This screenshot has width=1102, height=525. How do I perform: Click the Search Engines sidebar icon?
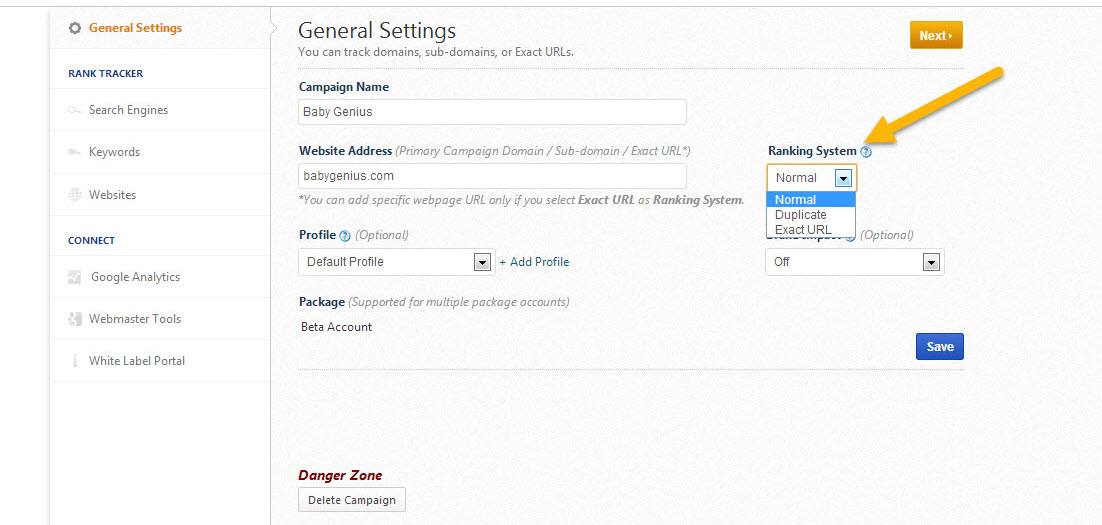tap(74, 110)
